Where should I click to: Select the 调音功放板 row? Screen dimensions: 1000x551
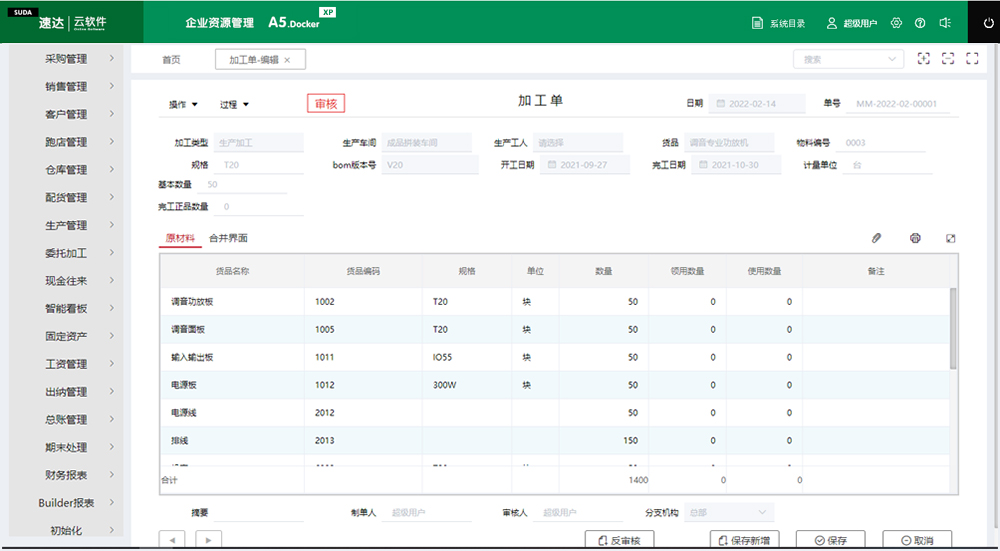pyautogui.click(x=555, y=302)
